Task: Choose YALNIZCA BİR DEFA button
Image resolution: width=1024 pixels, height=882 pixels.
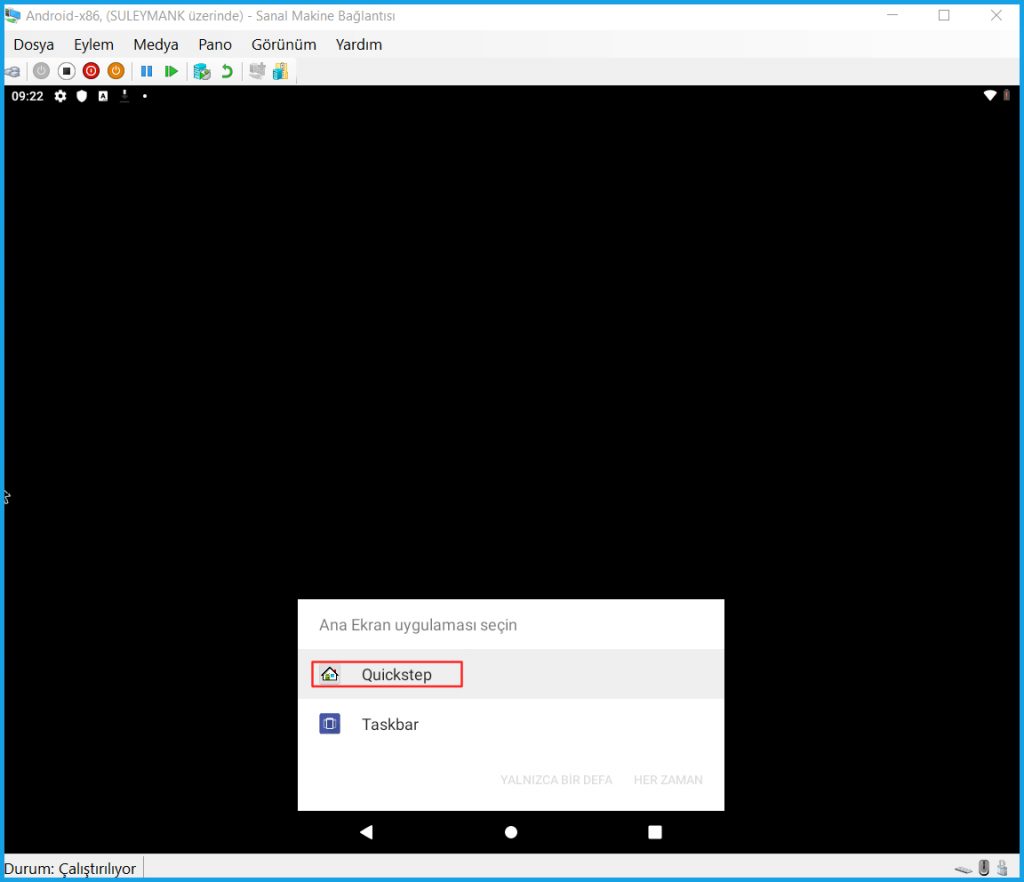Action: pos(556,780)
